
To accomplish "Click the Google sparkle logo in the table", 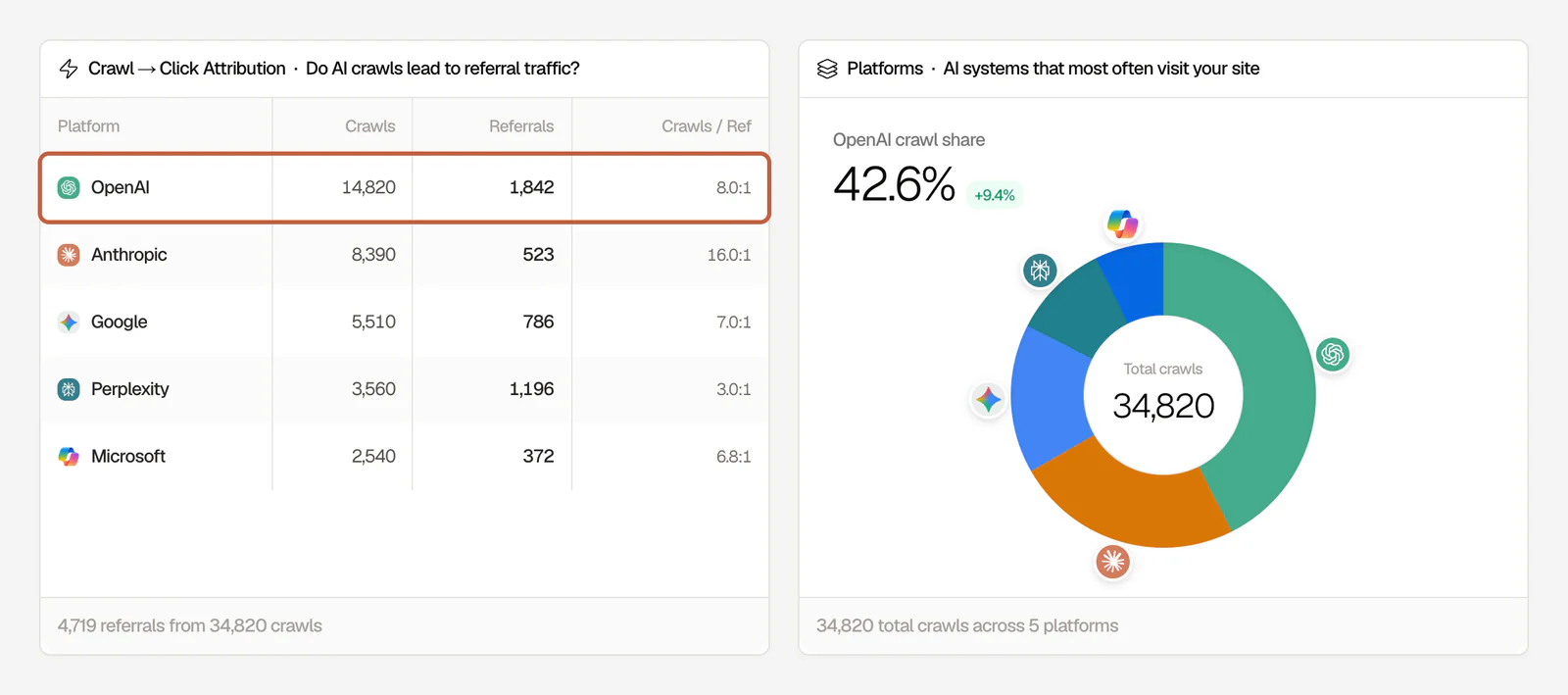I will (x=69, y=322).
